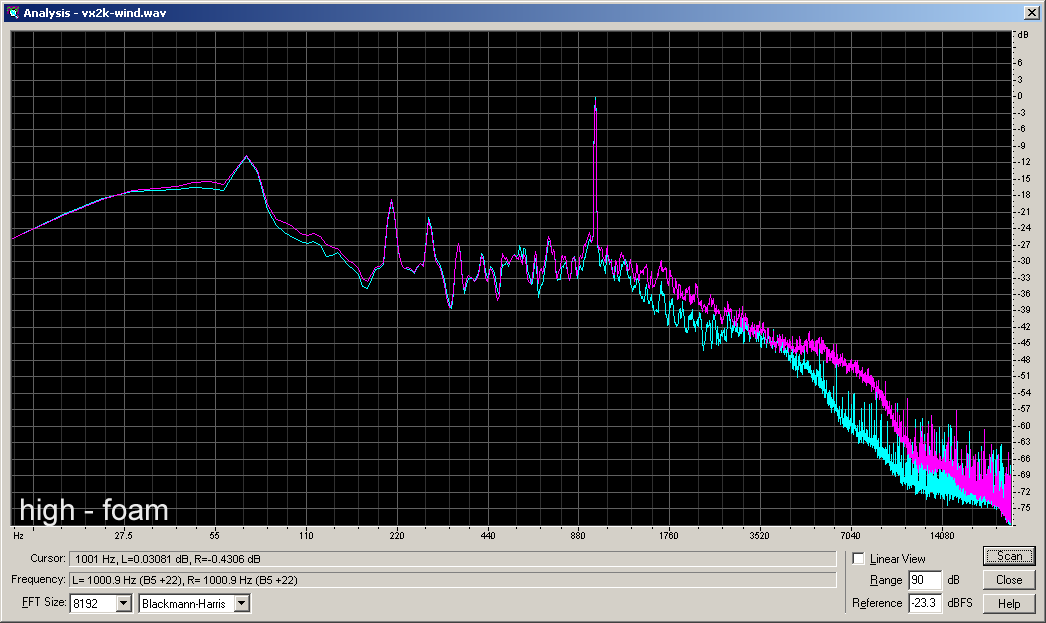The height and width of the screenshot is (623, 1046).
Task: Click the -45 dB scale label
Action: (x=1023, y=343)
